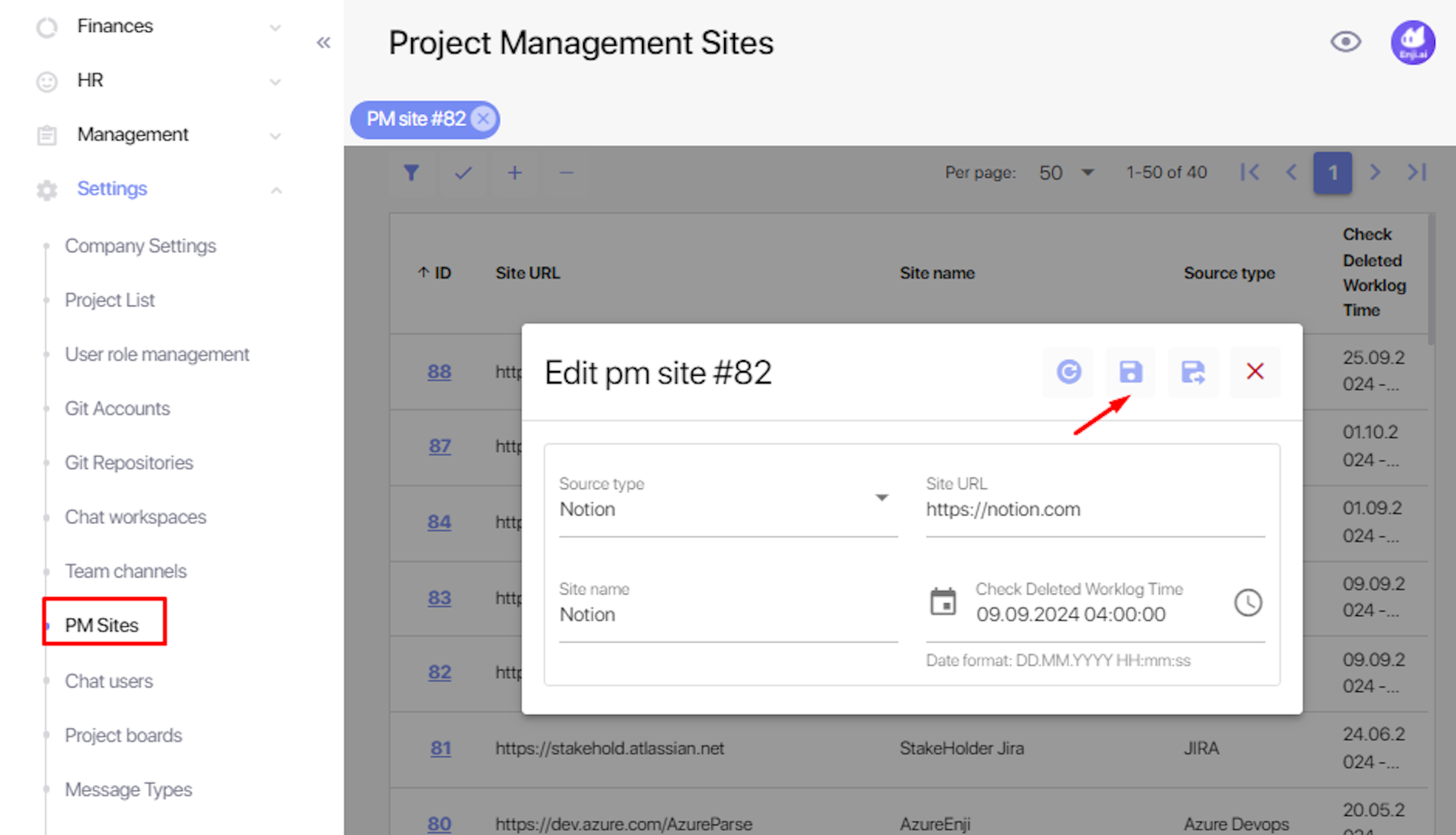1456x835 pixels.
Task: Click the StakeHolder Jira site name cell
Action: (962, 748)
